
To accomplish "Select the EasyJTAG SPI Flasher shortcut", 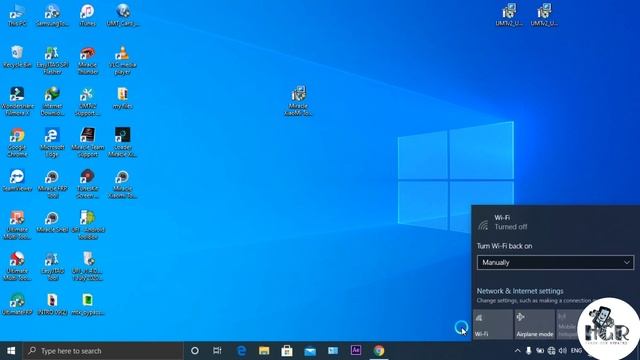I will coord(52,60).
